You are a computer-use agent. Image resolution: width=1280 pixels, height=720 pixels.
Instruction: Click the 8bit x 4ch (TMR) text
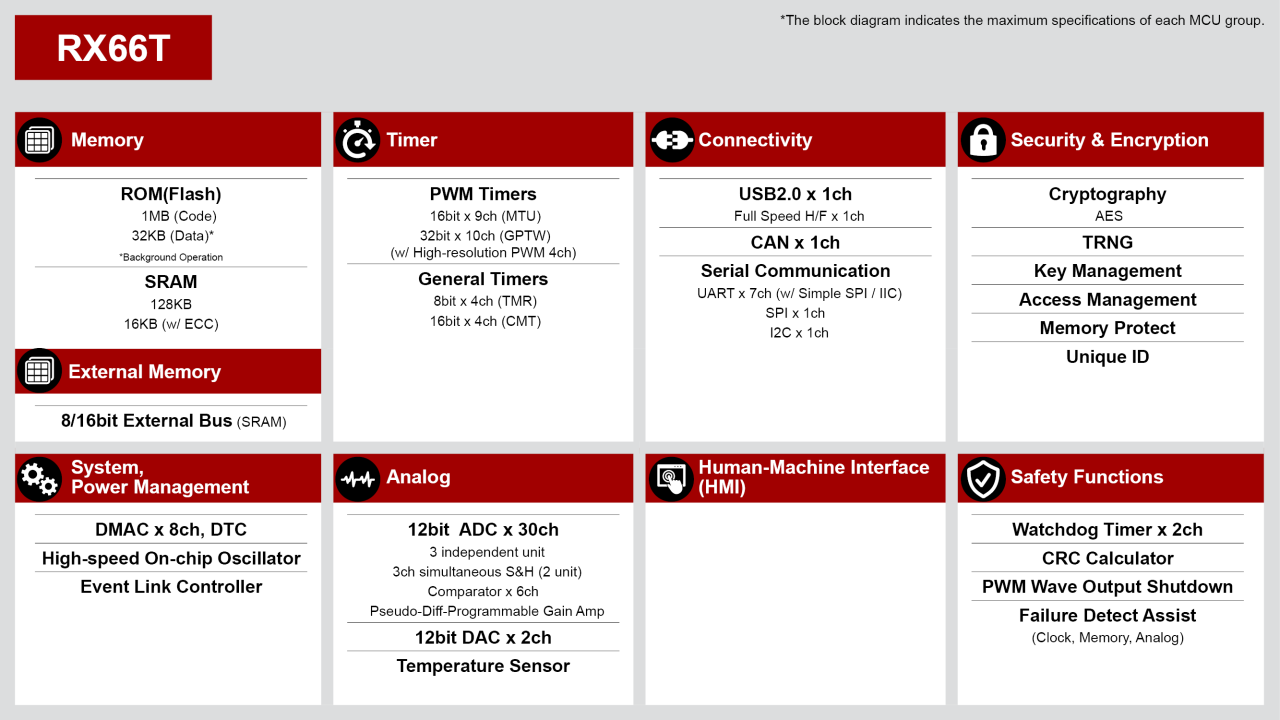483,301
